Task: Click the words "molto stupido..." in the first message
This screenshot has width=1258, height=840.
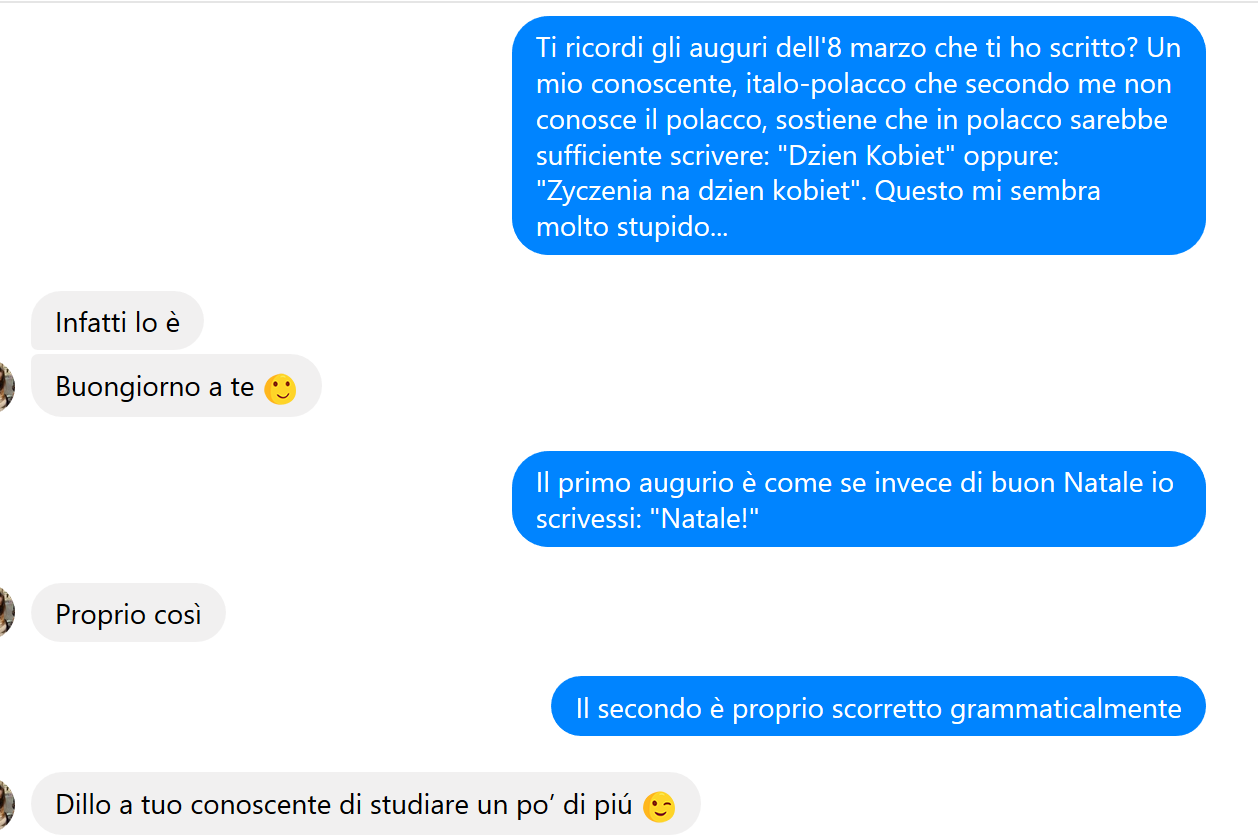Action: click(632, 227)
